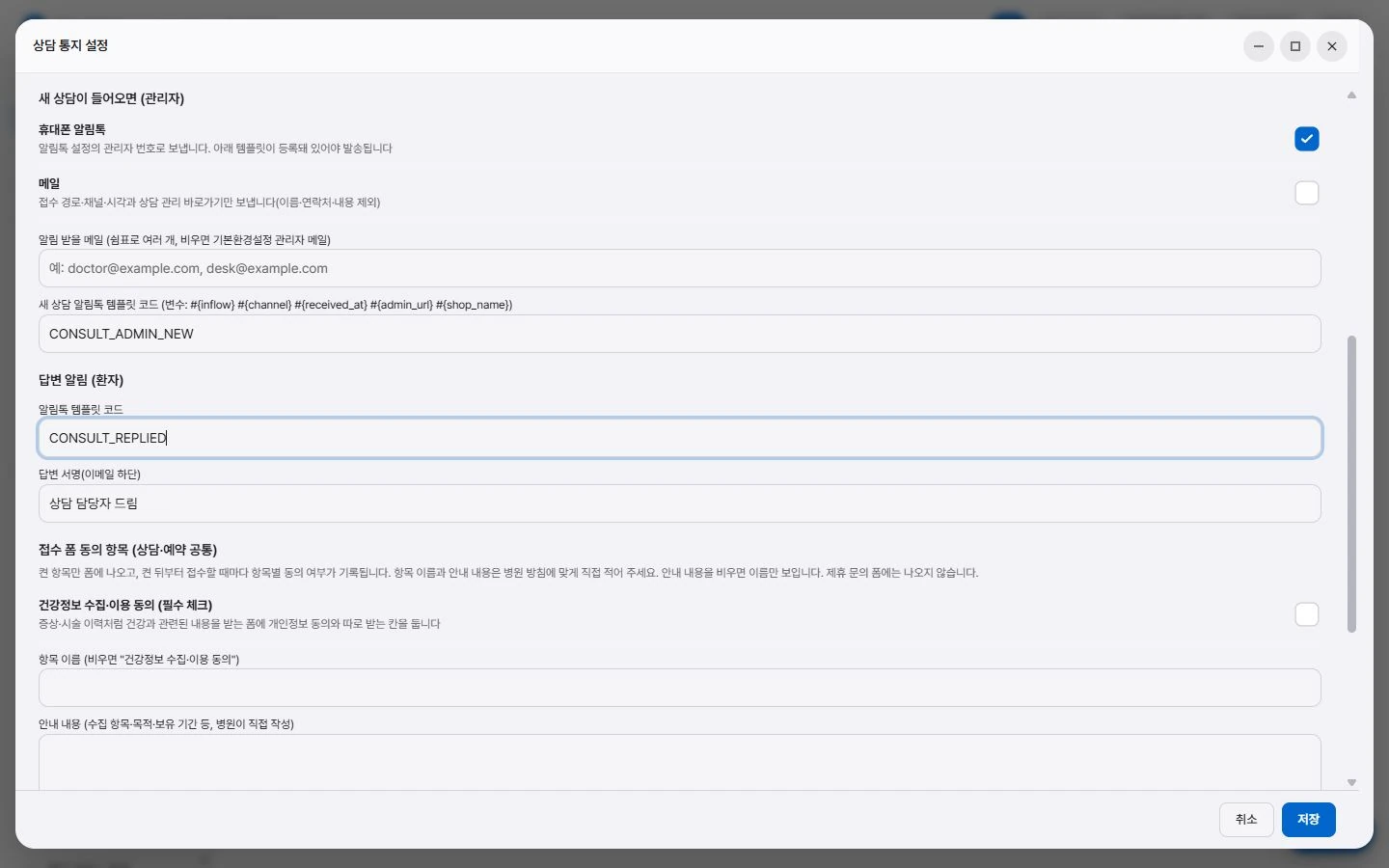This screenshot has height=868, width=1389.
Task: Edit the 답변 서명 field with 상담 담당자 드림
Action: point(680,503)
